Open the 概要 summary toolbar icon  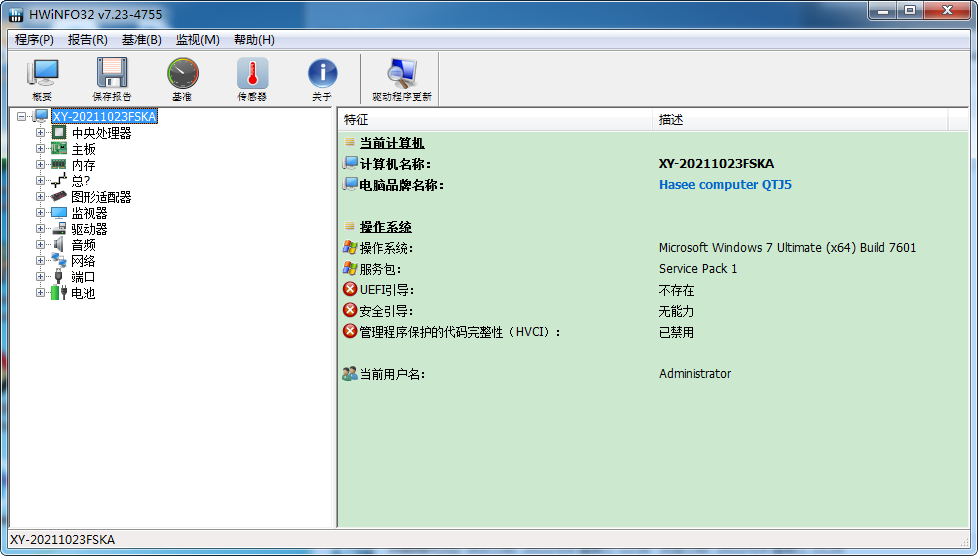pos(42,73)
